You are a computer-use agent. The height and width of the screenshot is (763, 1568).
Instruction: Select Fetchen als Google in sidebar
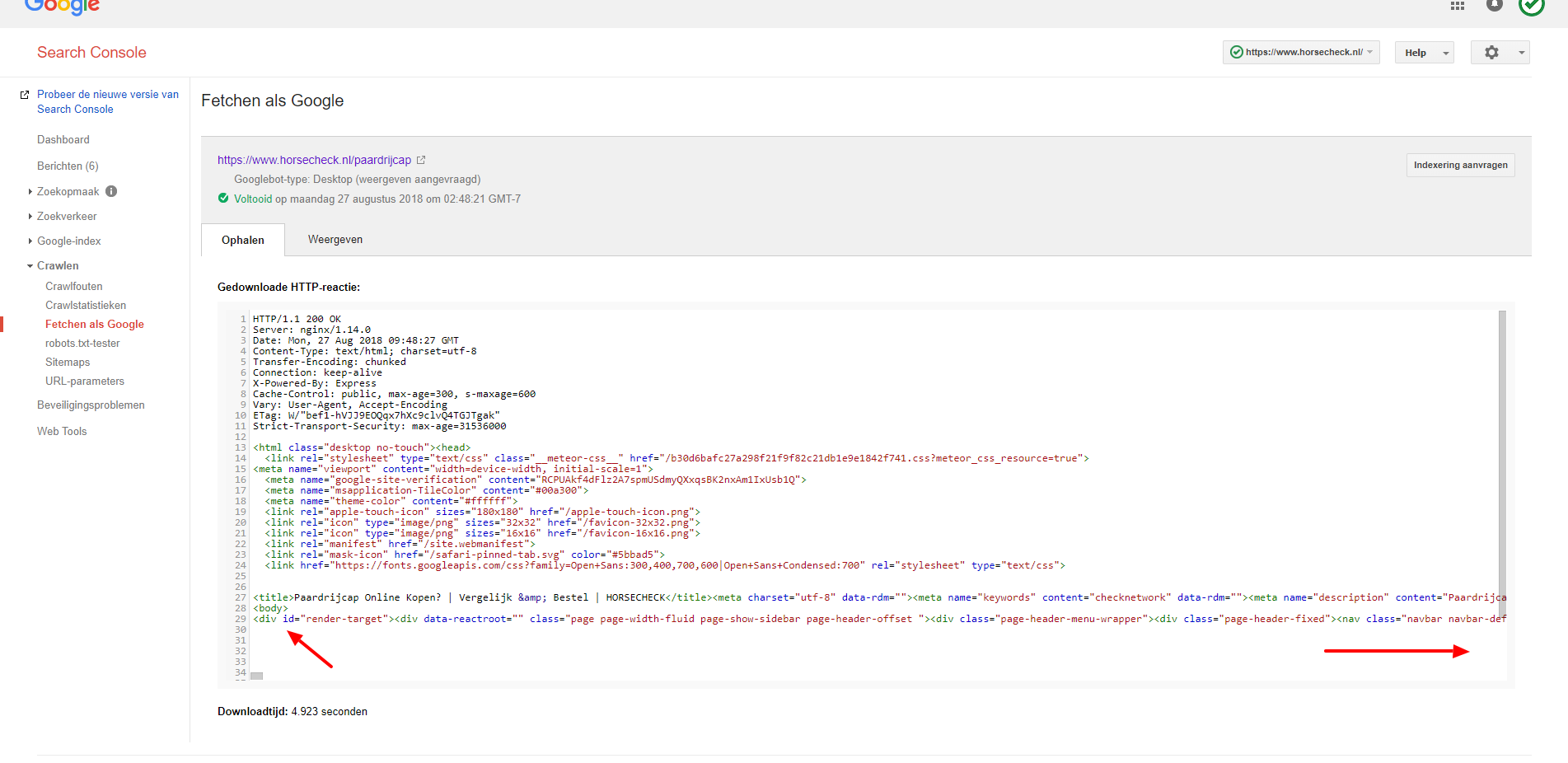[95, 324]
